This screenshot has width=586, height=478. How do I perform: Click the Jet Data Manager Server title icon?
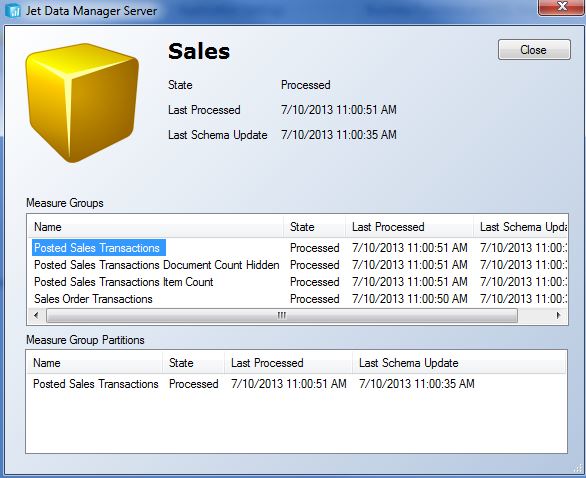[x=13, y=10]
